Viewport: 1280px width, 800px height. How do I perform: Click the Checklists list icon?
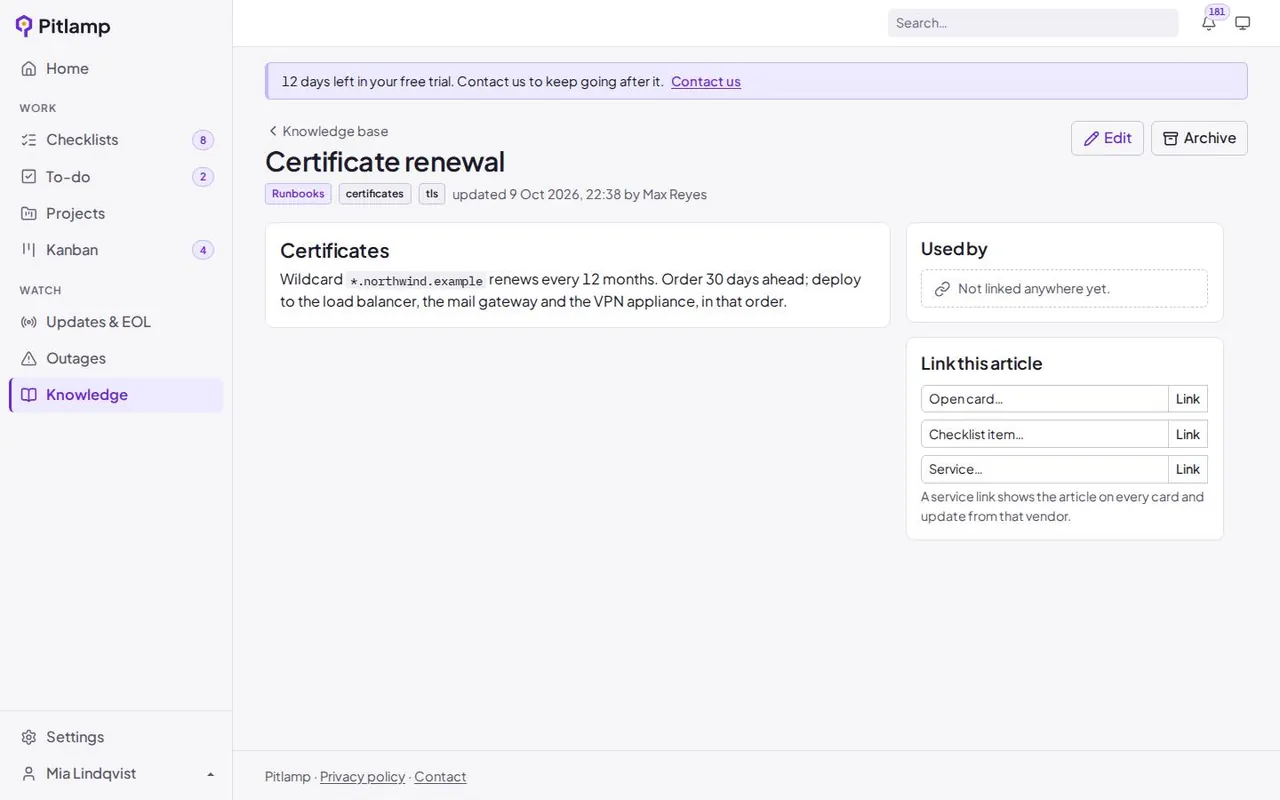pos(29,140)
